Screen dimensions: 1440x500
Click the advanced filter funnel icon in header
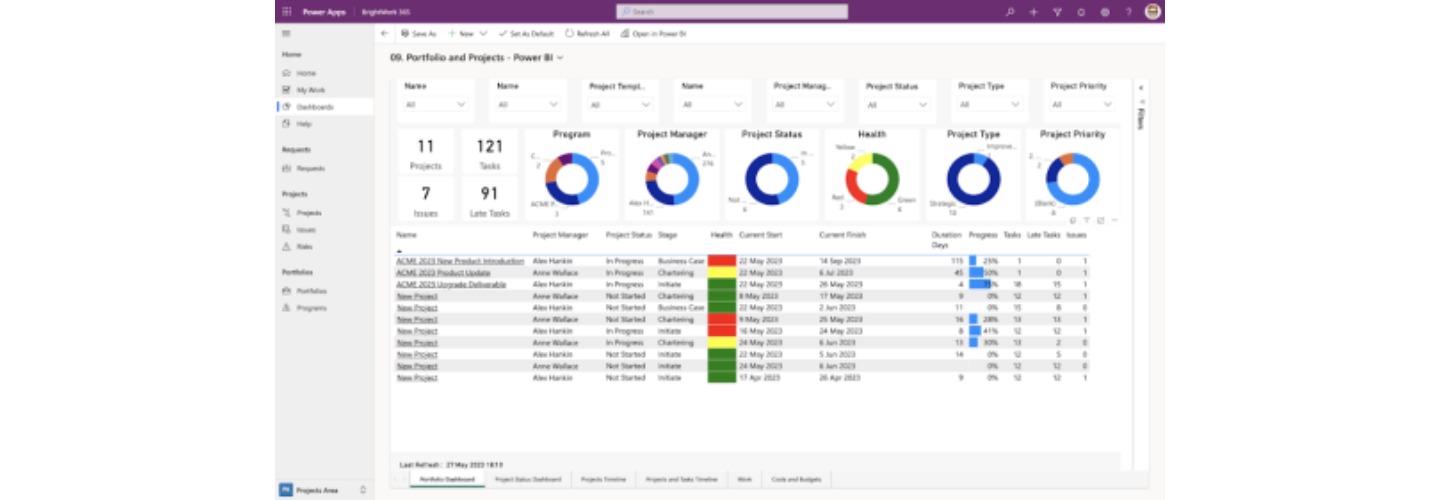pyautogui.click(x=1057, y=12)
